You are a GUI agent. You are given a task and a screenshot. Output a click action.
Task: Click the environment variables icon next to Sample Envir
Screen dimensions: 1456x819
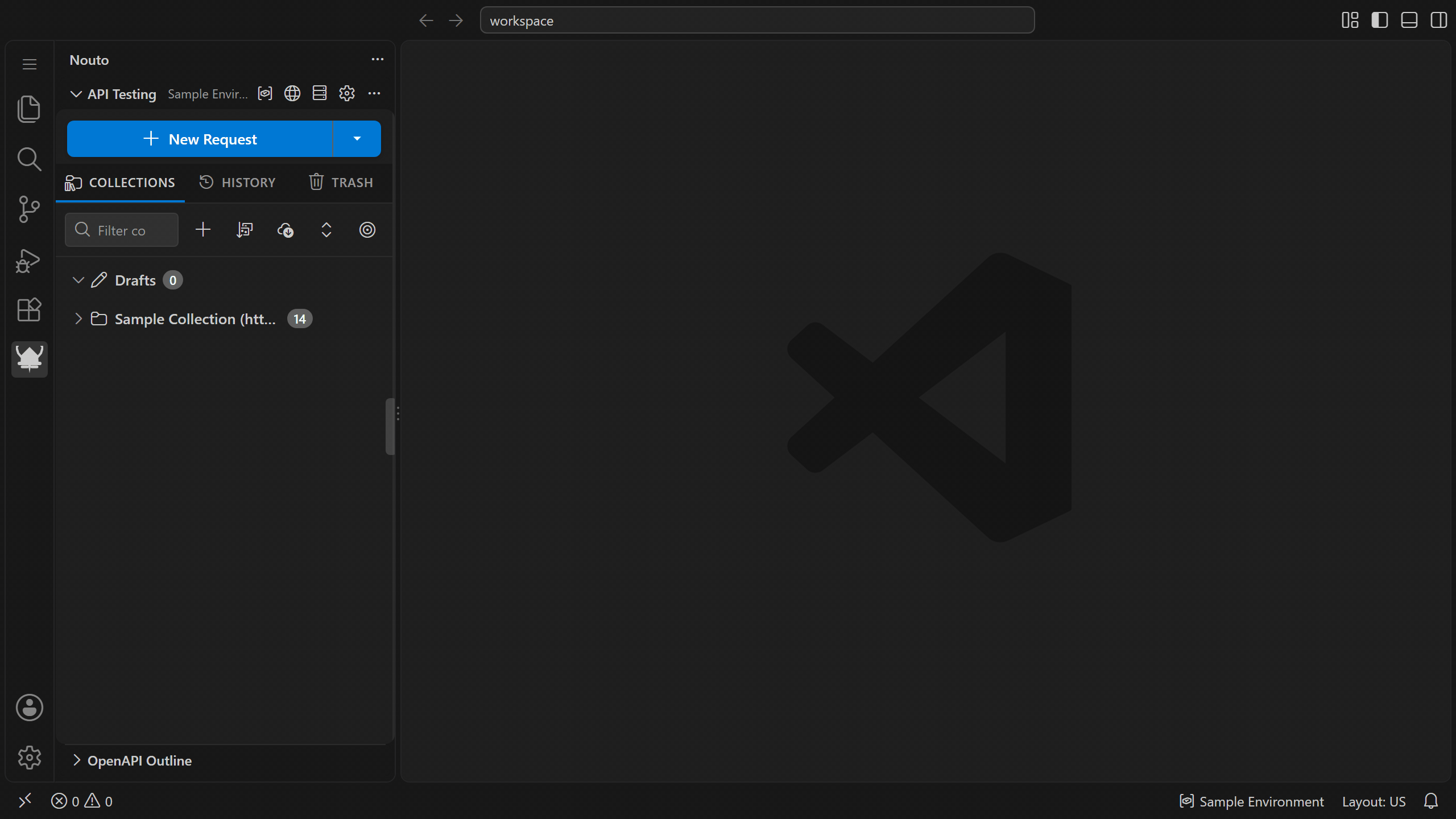click(x=265, y=93)
